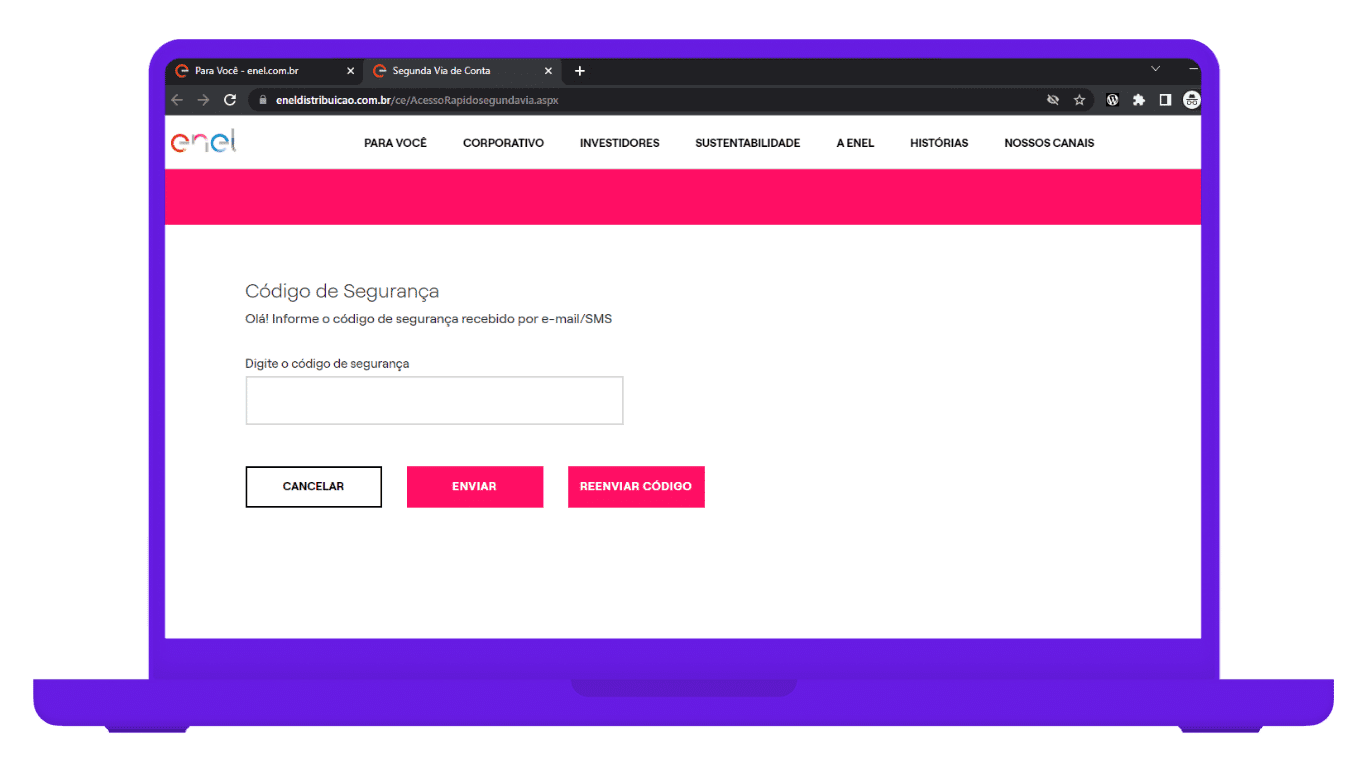Close the 'Segunda Via de Conta' tab
This screenshot has height=768, width=1366.
coord(548,71)
